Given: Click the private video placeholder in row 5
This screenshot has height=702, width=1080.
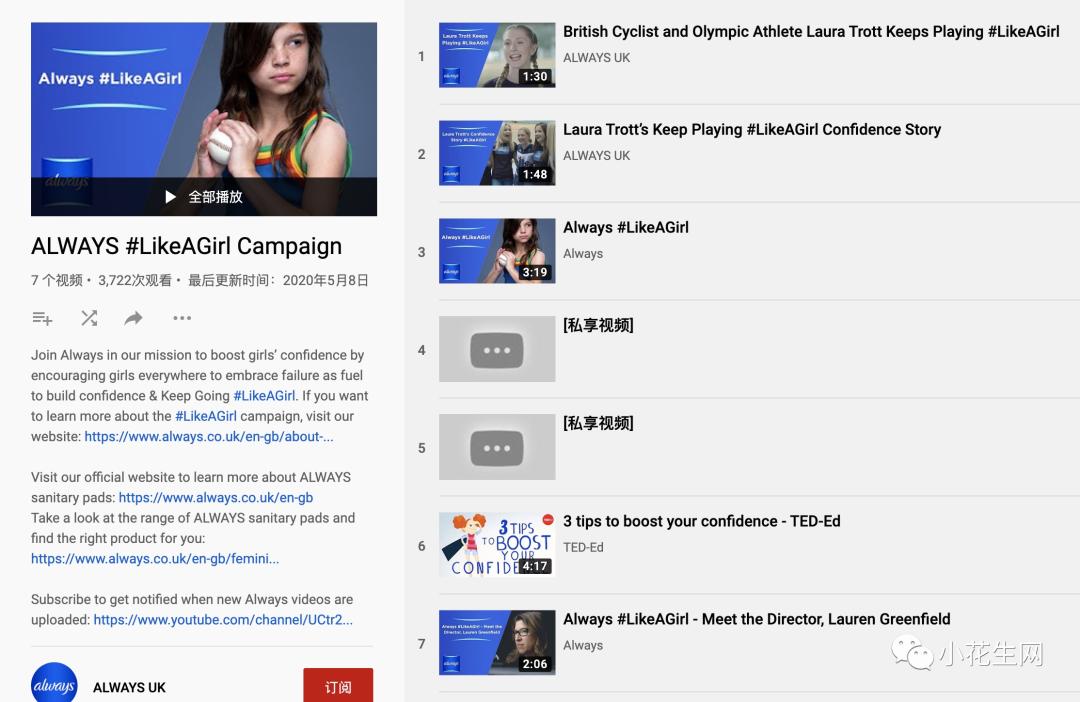Looking at the screenshot, I should click(497, 447).
